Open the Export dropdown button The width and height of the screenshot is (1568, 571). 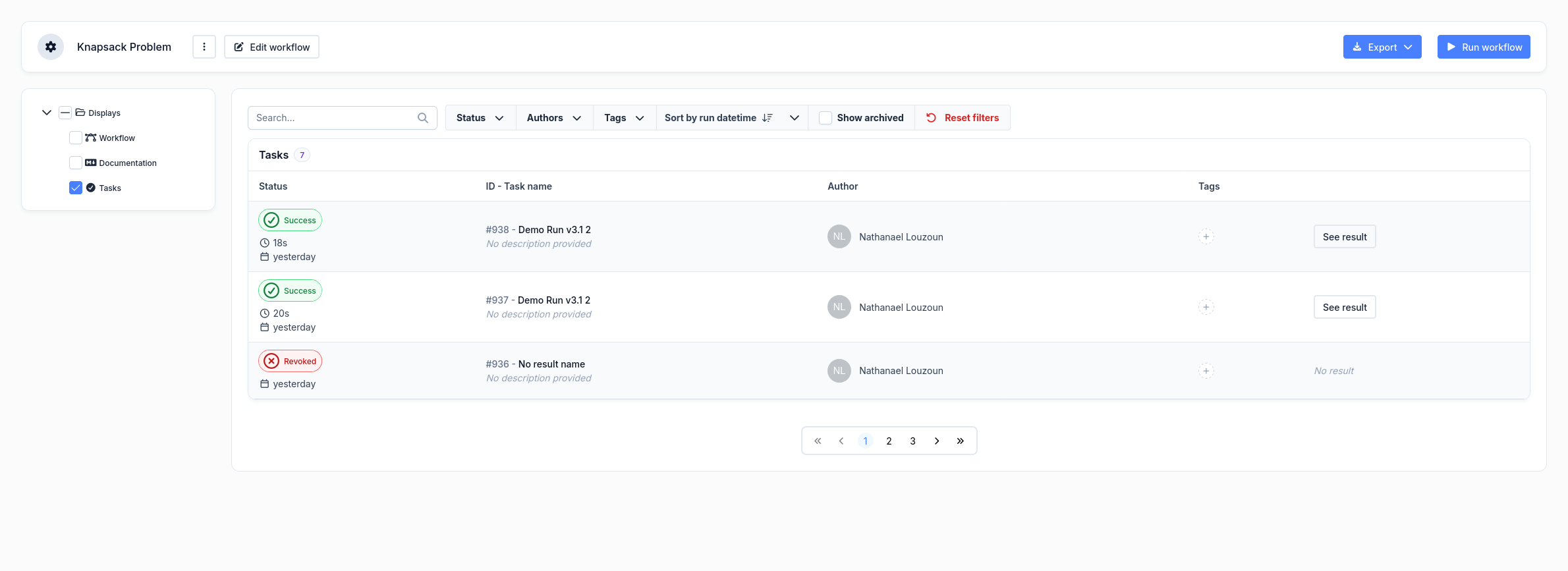(1382, 47)
